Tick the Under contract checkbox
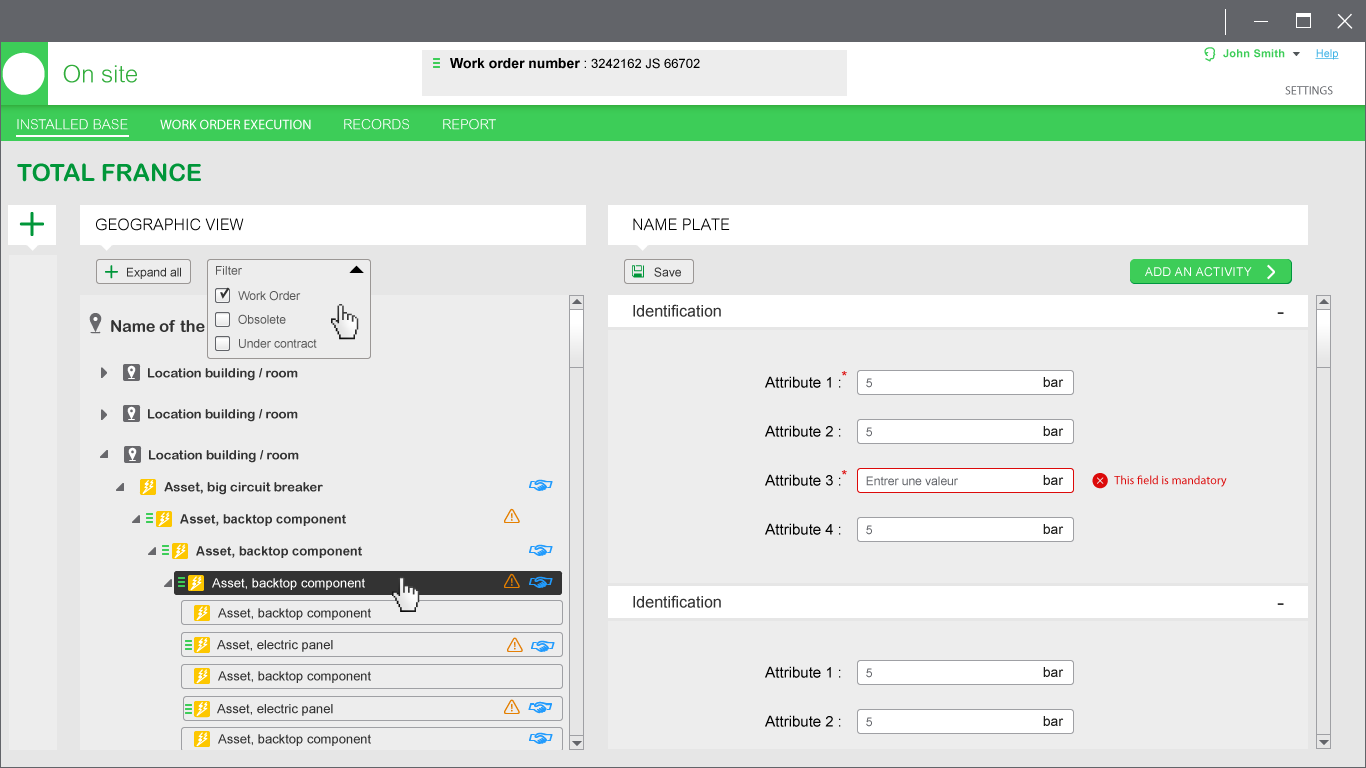The height and width of the screenshot is (768, 1366). pyautogui.click(x=223, y=343)
